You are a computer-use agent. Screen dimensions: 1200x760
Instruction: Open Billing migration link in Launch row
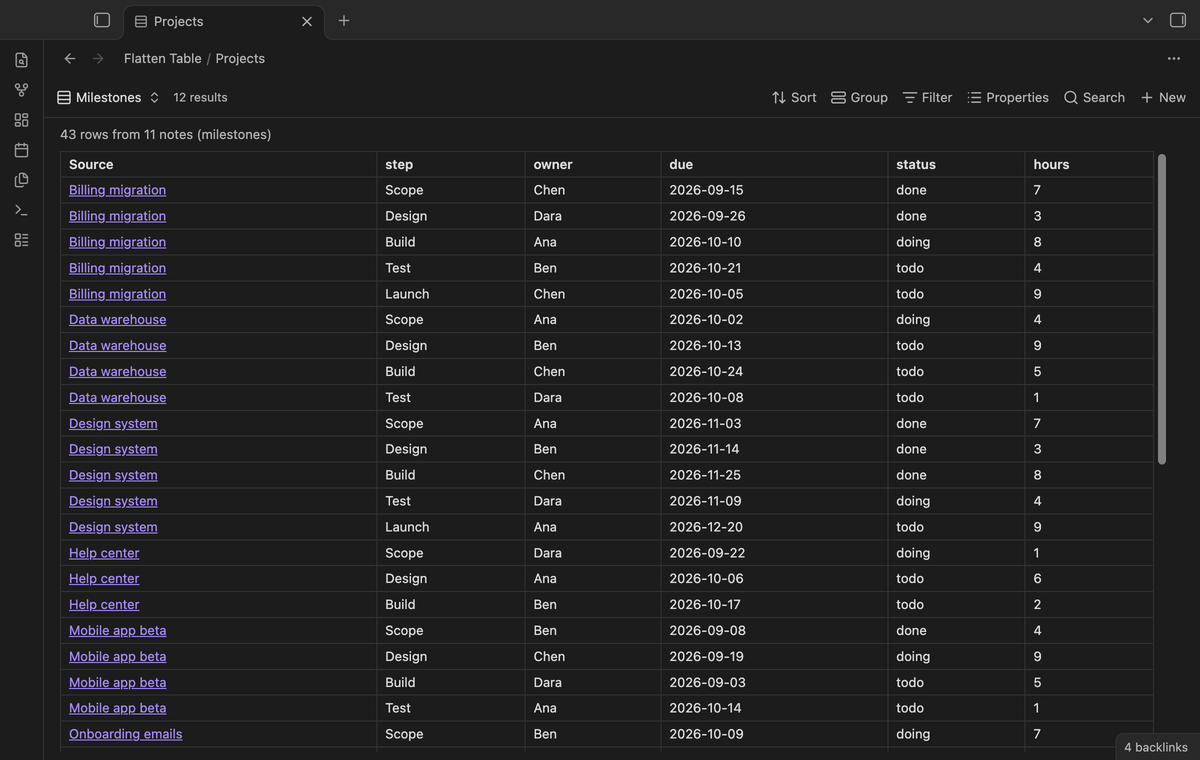(x=117, y=294)
